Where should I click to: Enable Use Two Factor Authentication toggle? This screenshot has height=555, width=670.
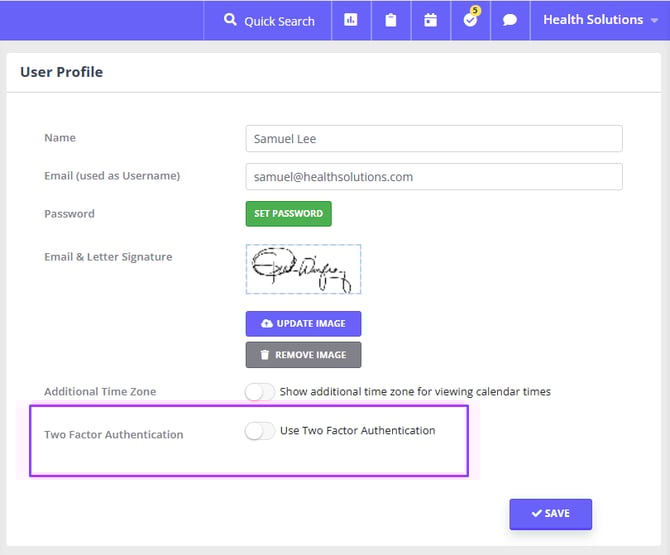coord(259,431)
